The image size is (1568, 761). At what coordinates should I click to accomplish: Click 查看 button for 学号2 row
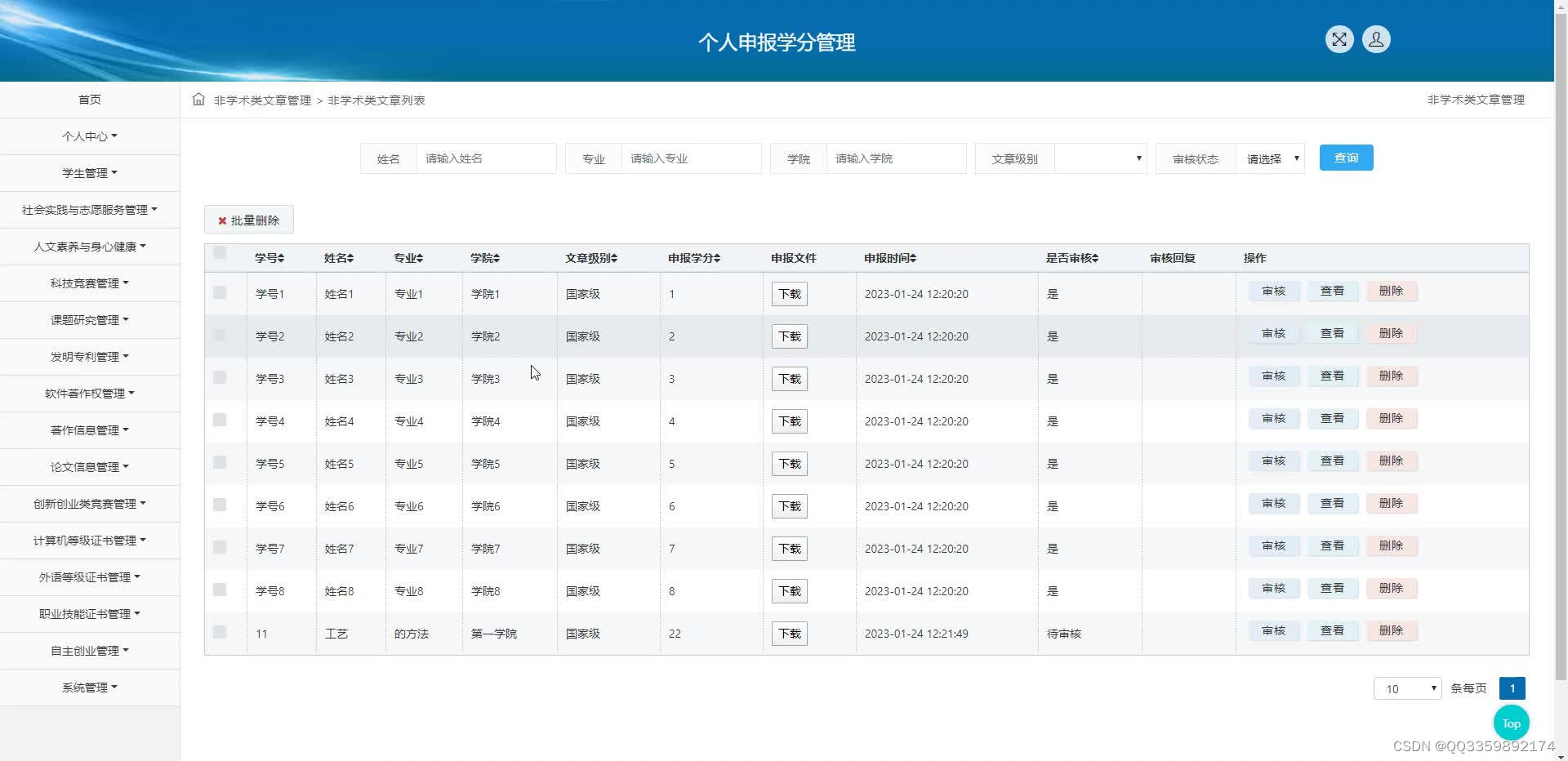click(x=1332, y=333)
